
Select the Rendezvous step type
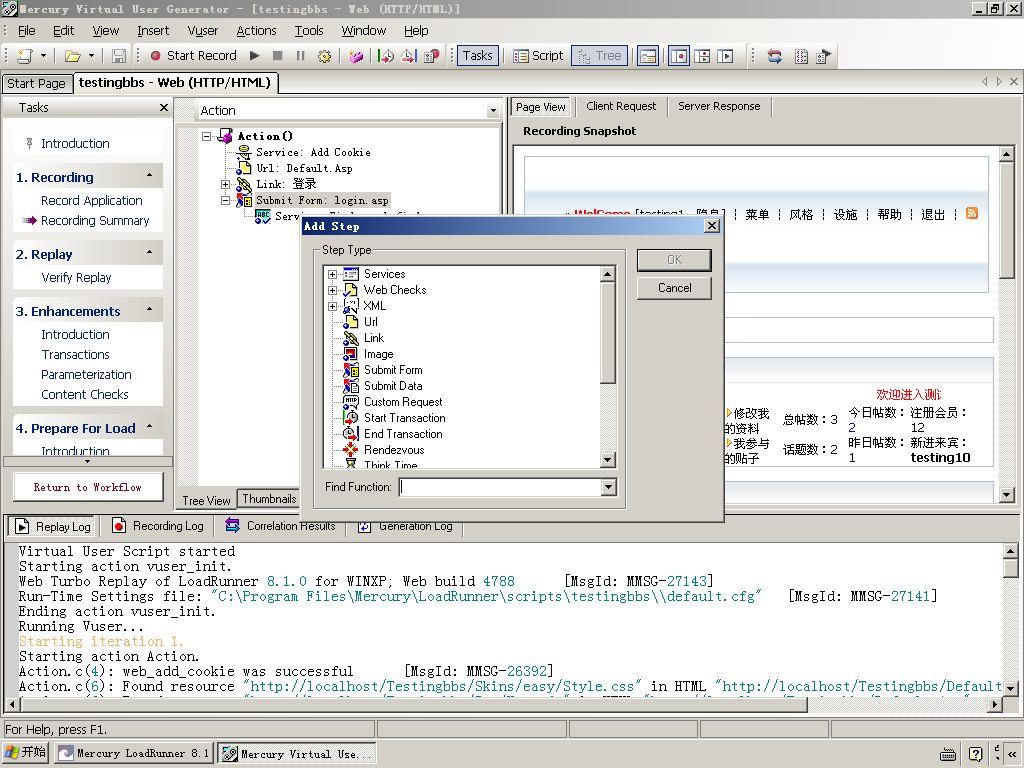point(394,450)
